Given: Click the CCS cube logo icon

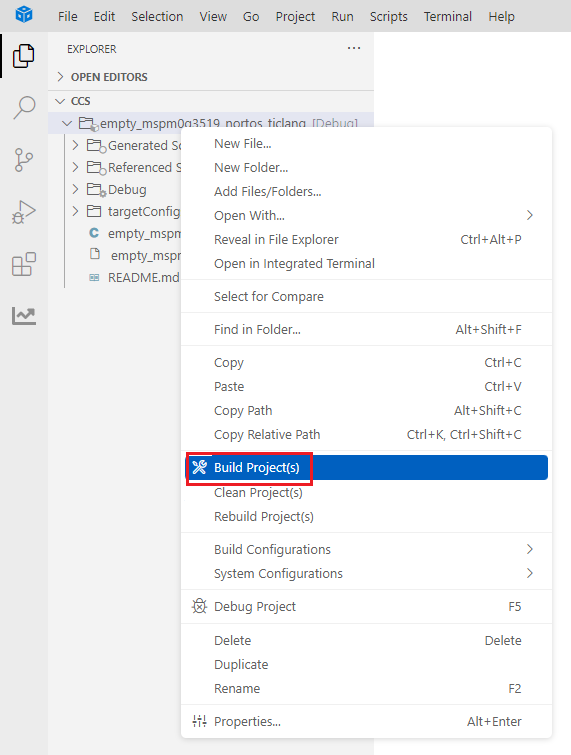Looking at the screenshot, I should point(24,14).
